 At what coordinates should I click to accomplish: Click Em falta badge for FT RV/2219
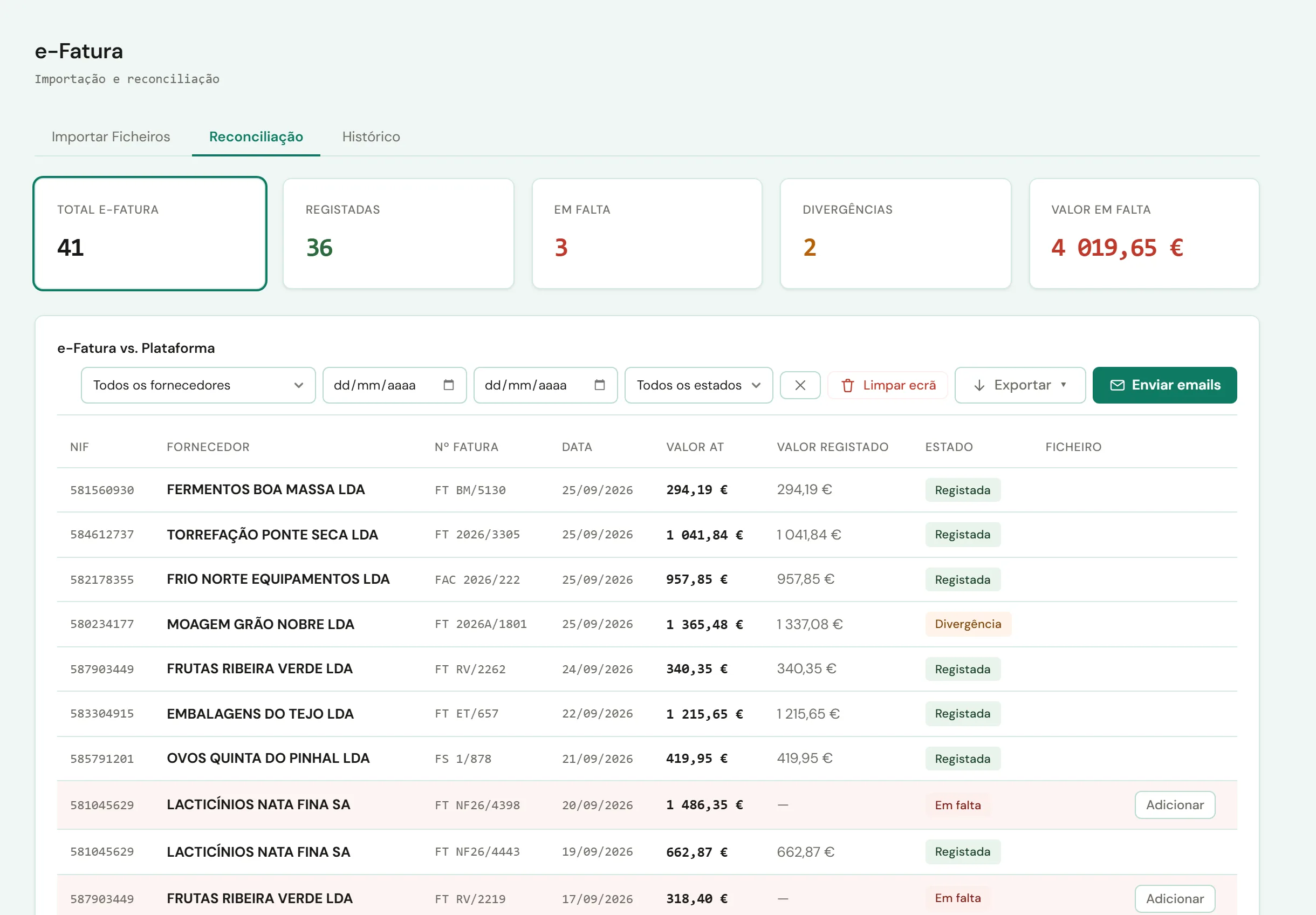click(x=958, y=898)
